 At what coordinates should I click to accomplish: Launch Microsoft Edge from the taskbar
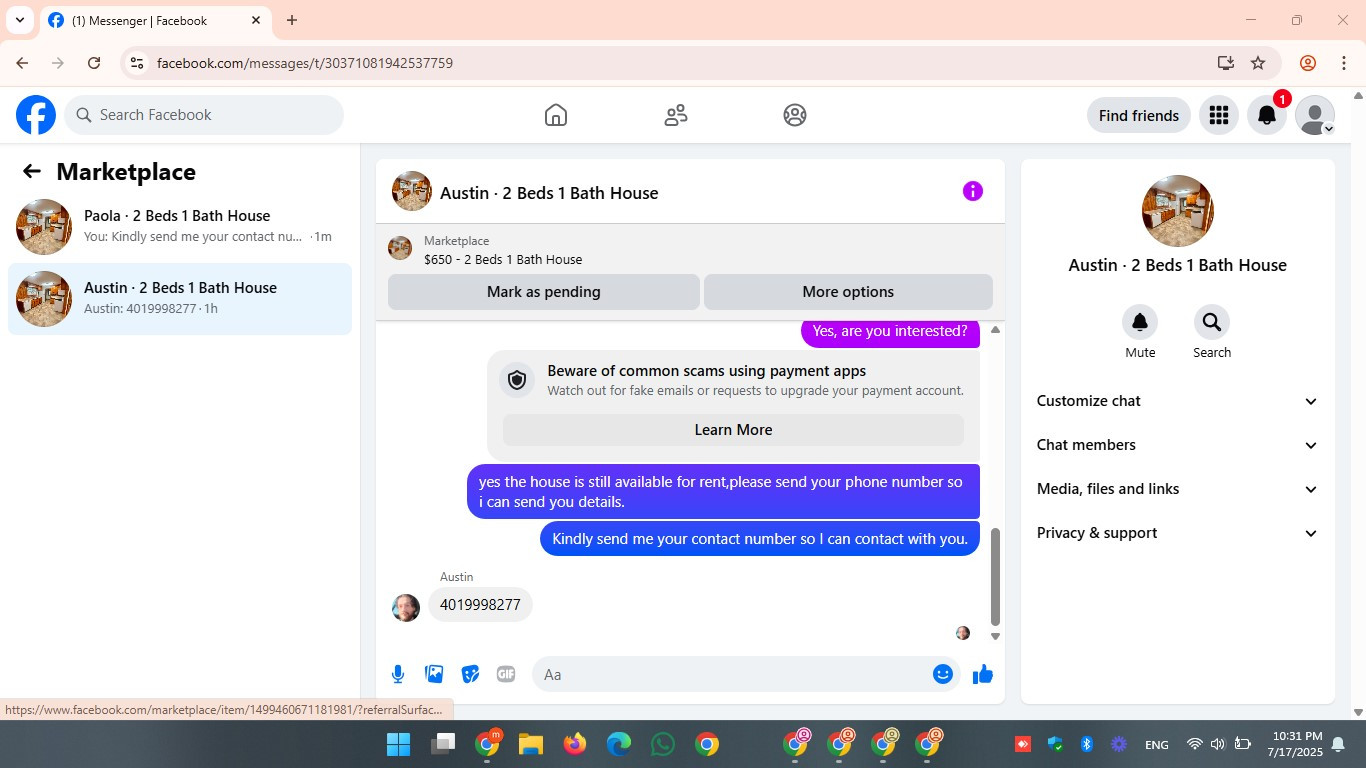pos(619,744)
